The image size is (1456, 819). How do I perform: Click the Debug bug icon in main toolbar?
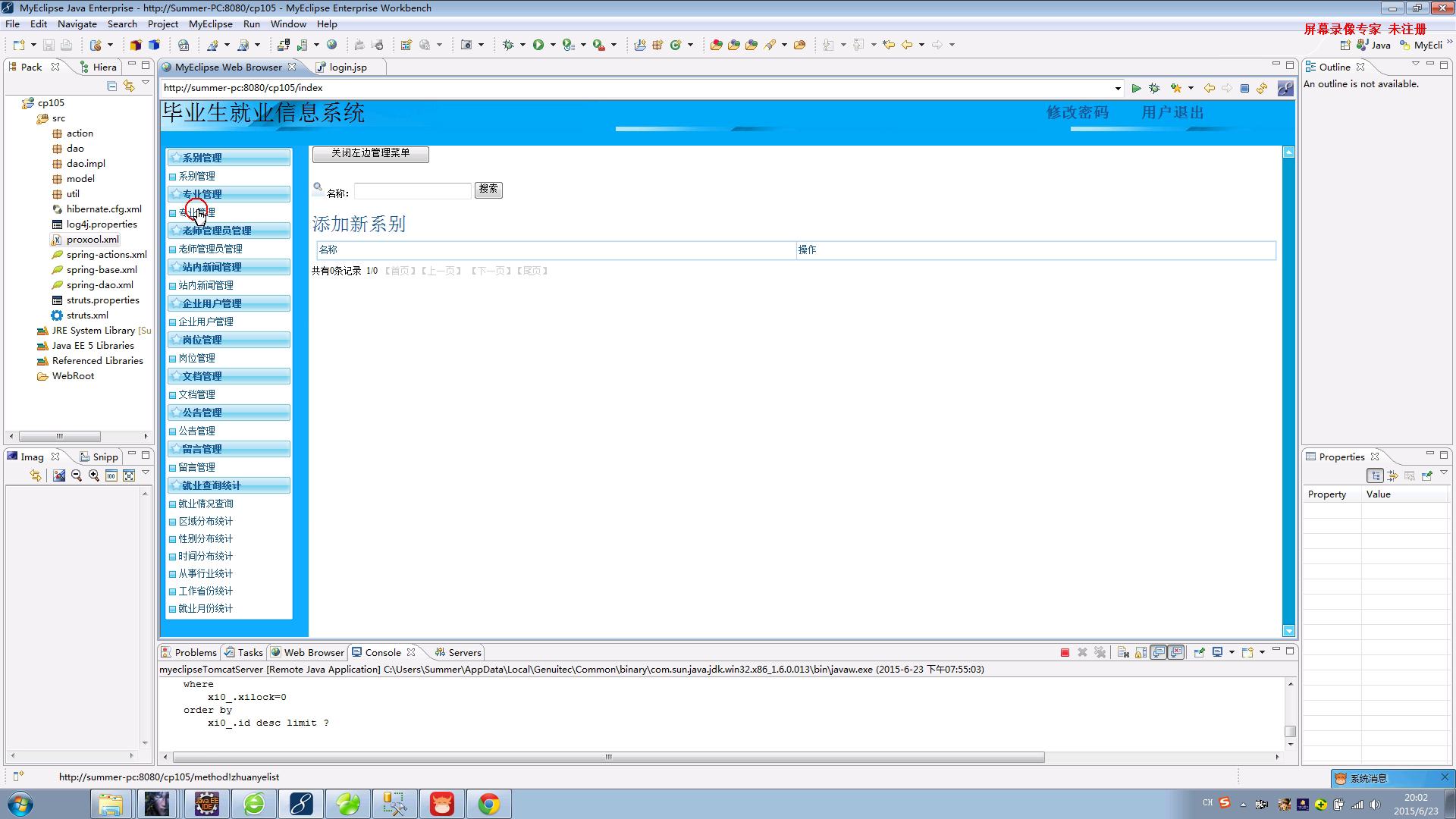508,45
